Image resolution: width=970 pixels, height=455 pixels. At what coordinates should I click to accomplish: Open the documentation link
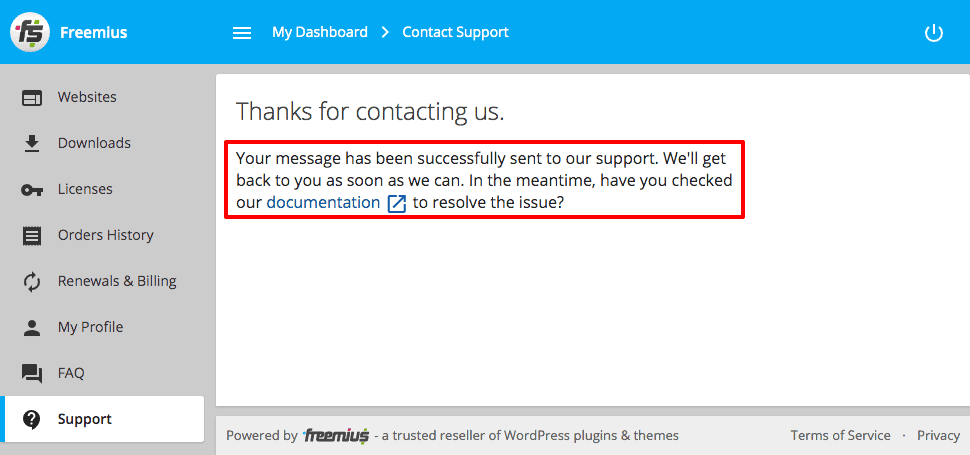(x=323, y=203)
